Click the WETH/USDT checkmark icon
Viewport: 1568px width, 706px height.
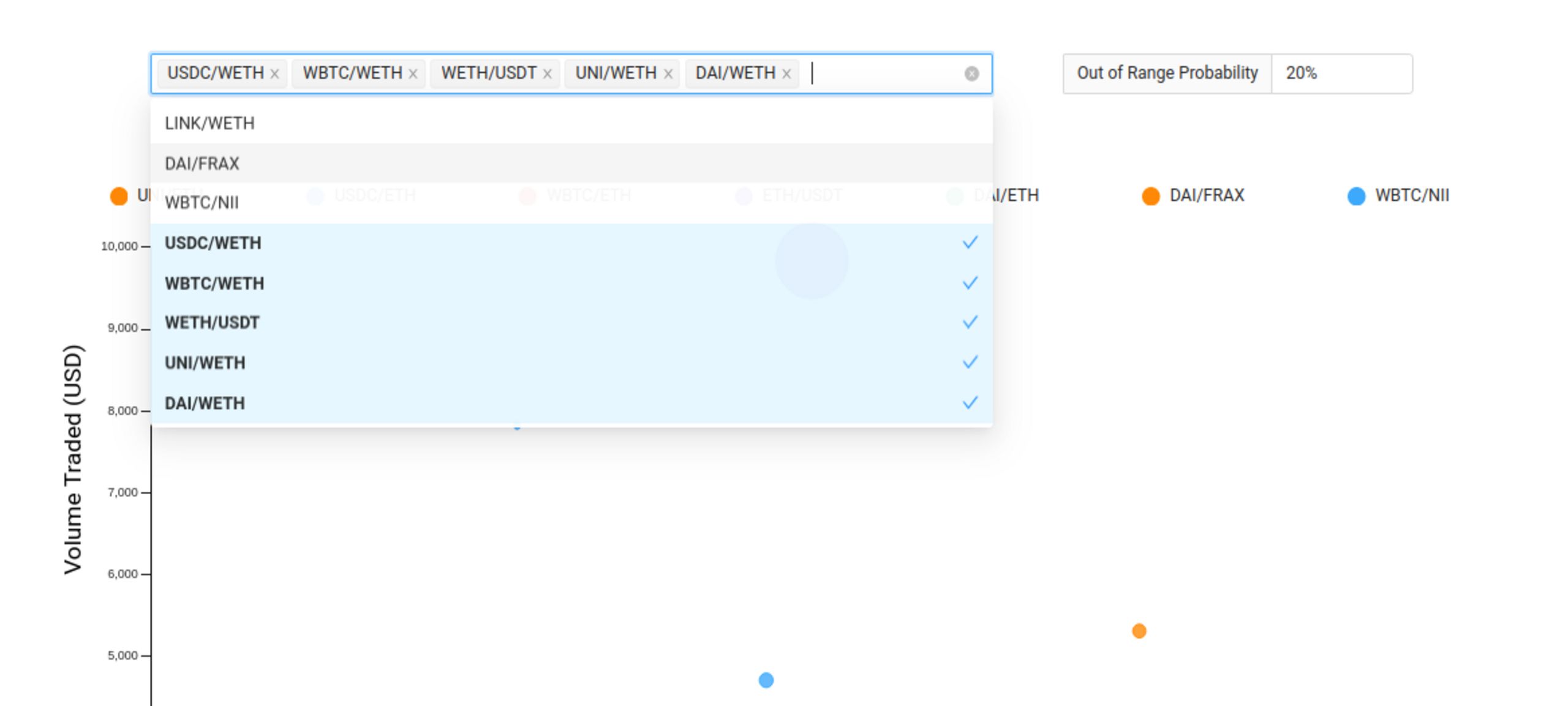[x=969, y=322]
